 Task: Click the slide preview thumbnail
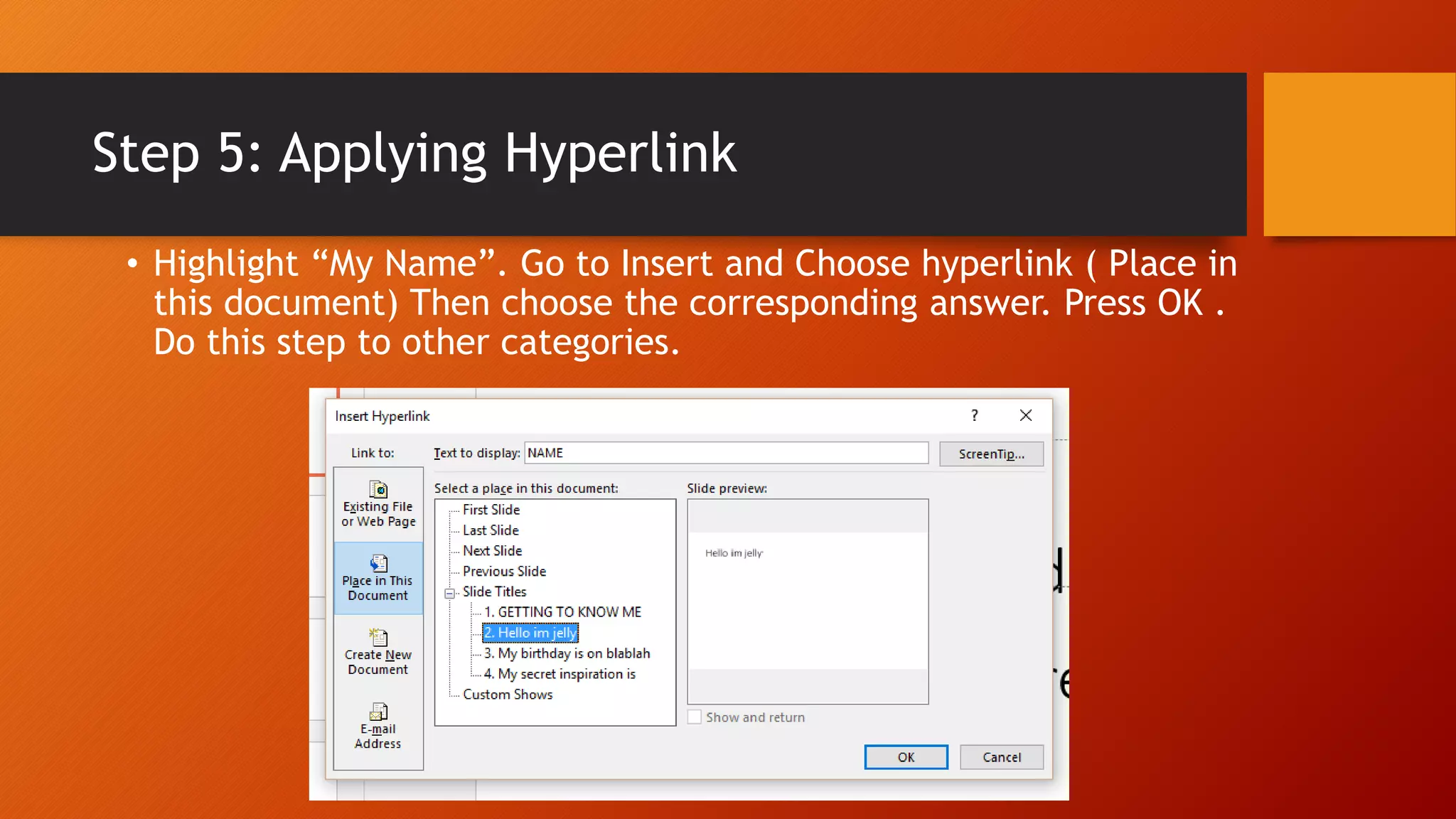pyautogui.click(x=808, y=601)
